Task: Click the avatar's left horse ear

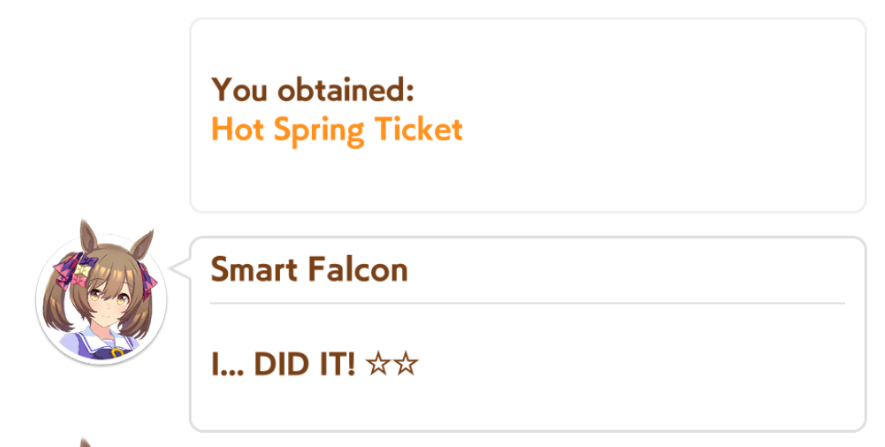Action: click(x=88, y=234)
